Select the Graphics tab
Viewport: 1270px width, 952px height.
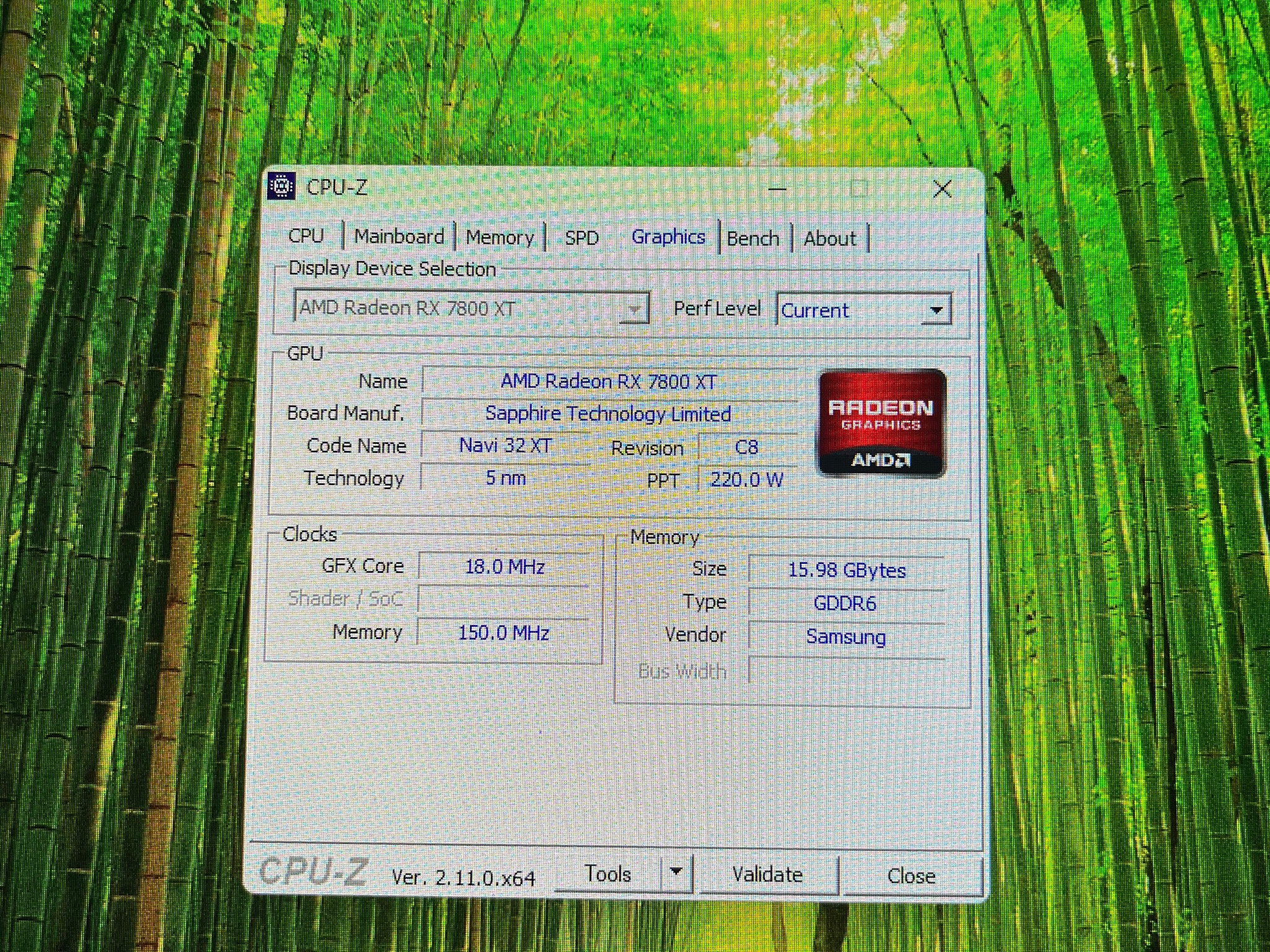click(668, 237)
